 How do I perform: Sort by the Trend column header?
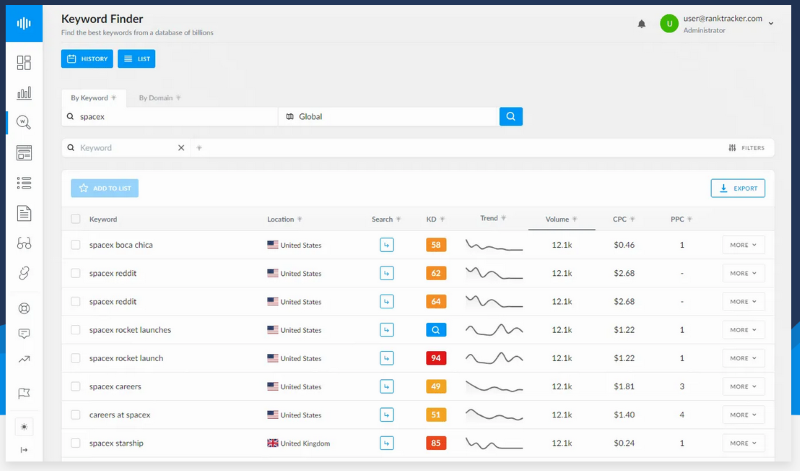pyautogui.click(x=493, y=218)
